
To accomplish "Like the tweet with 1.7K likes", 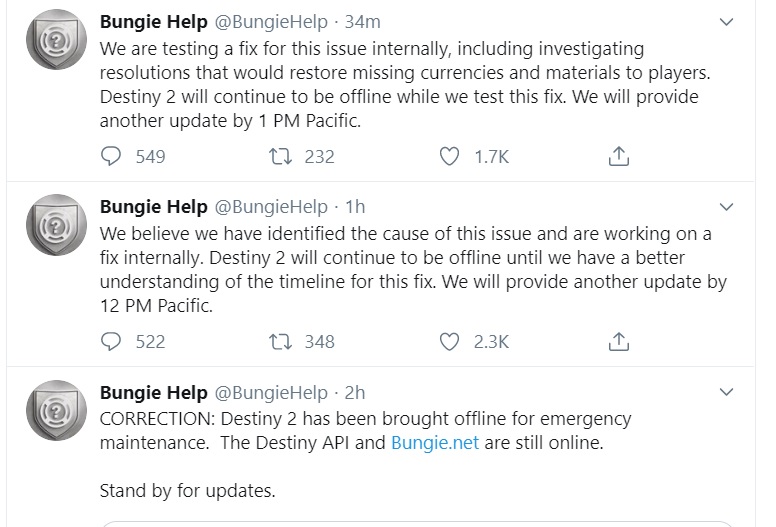I will (x=450, y=156).
